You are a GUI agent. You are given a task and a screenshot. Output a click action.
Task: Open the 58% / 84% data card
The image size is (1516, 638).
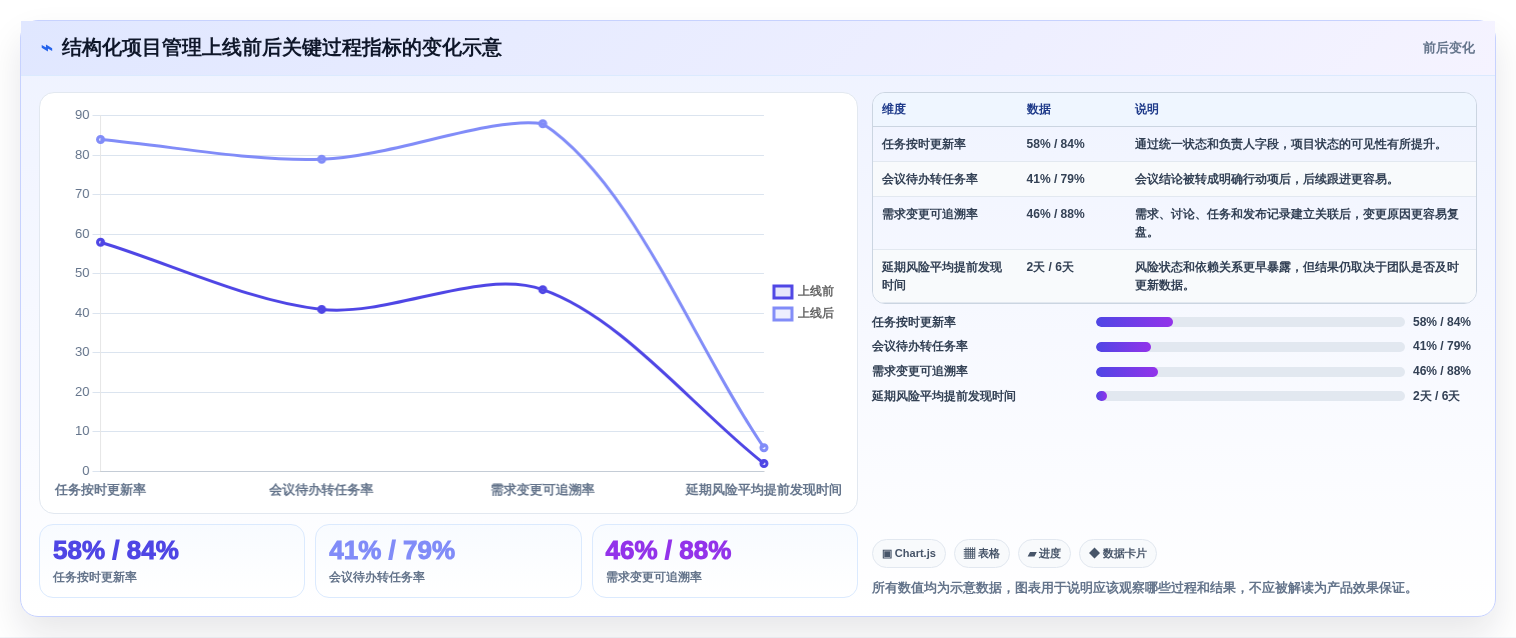[172, 561]
